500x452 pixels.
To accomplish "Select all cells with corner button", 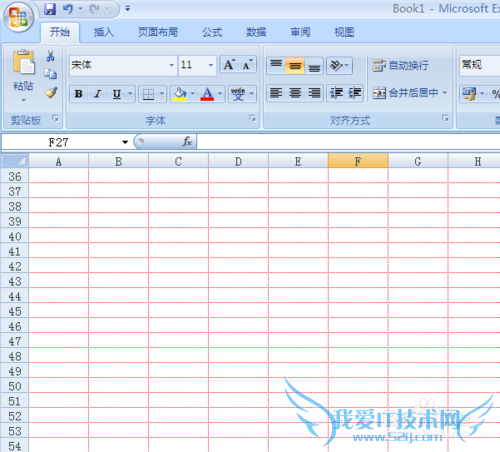I will [x=15, y=161].
